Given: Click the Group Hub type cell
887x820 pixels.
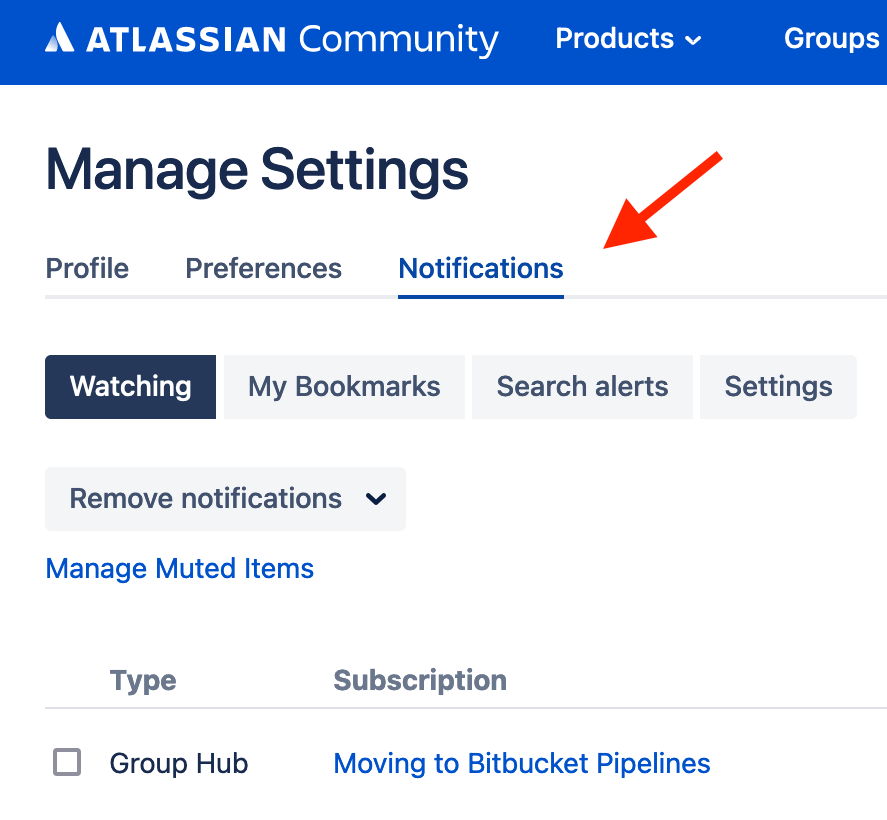Looking at the screenshot, I should click(x=179, y=763).
